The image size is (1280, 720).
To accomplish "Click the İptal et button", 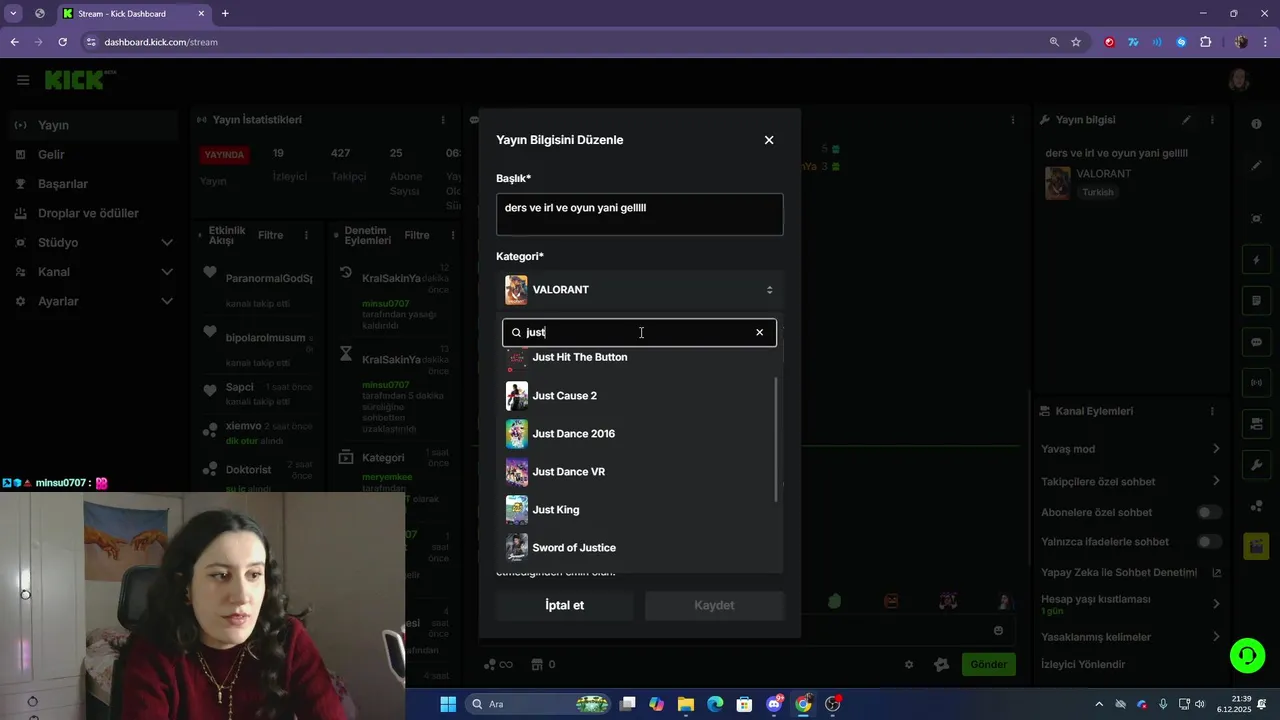I will [x=565, y=605].
